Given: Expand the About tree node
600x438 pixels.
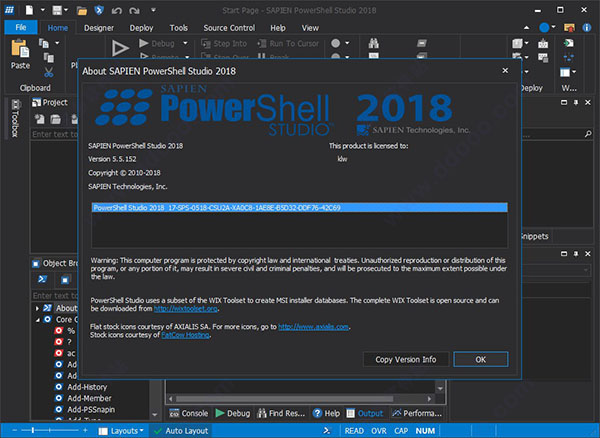Looking at the screenshot, I should [x=37, y=308].
